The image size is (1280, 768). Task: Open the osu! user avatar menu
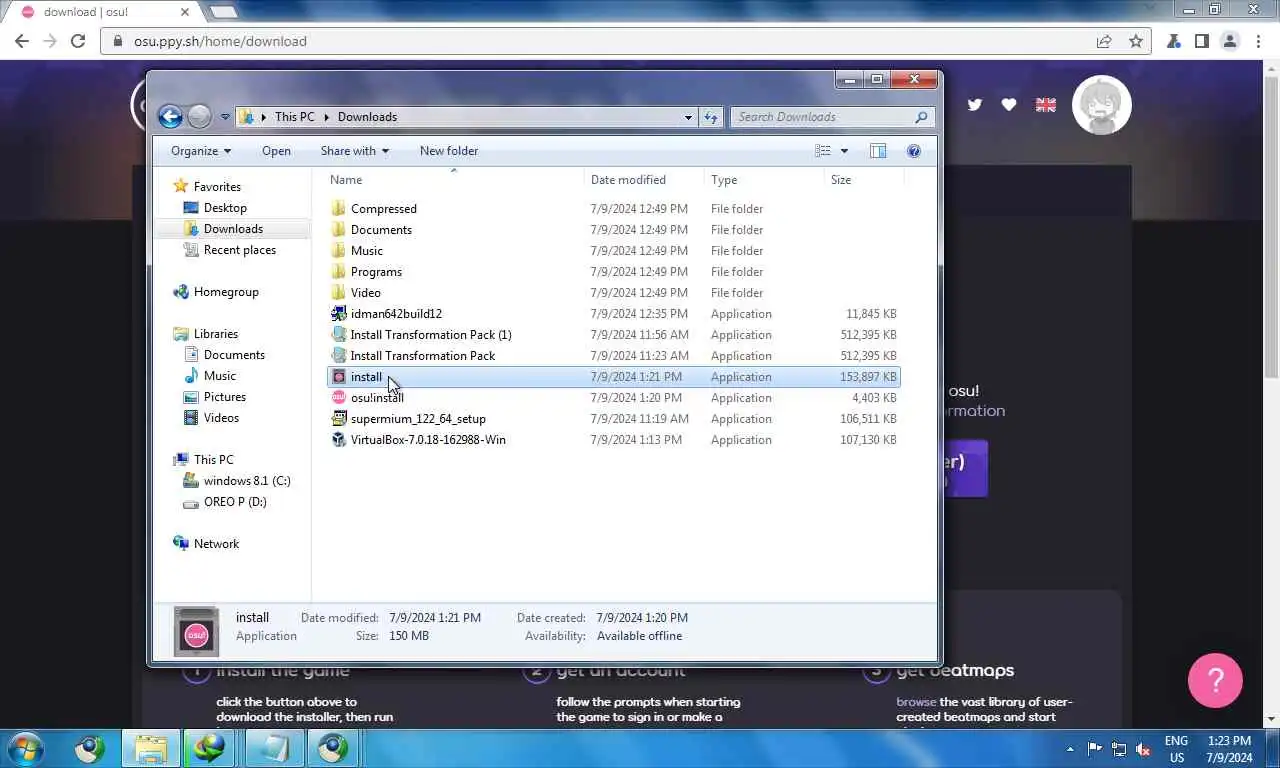(x=1102, y=105)
